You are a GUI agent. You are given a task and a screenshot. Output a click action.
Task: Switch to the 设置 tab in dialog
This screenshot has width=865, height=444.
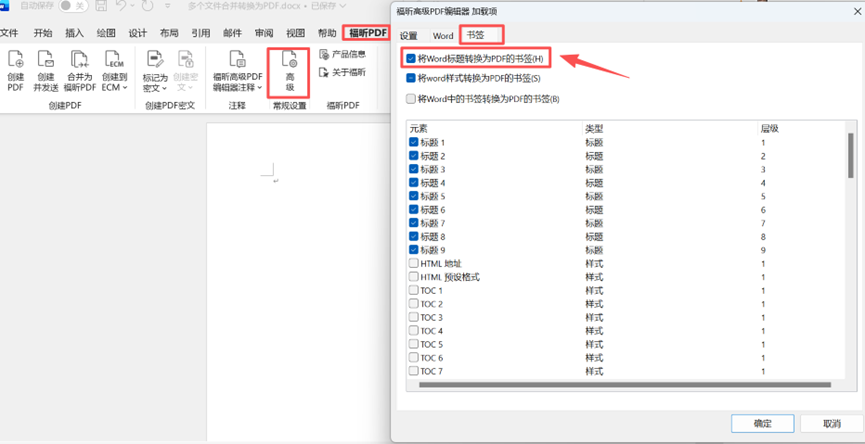409,36
